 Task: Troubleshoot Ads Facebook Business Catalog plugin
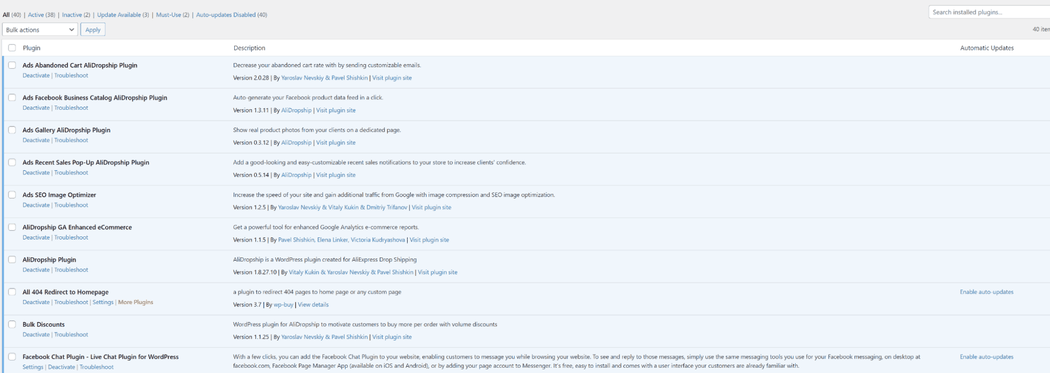point(71,108)
